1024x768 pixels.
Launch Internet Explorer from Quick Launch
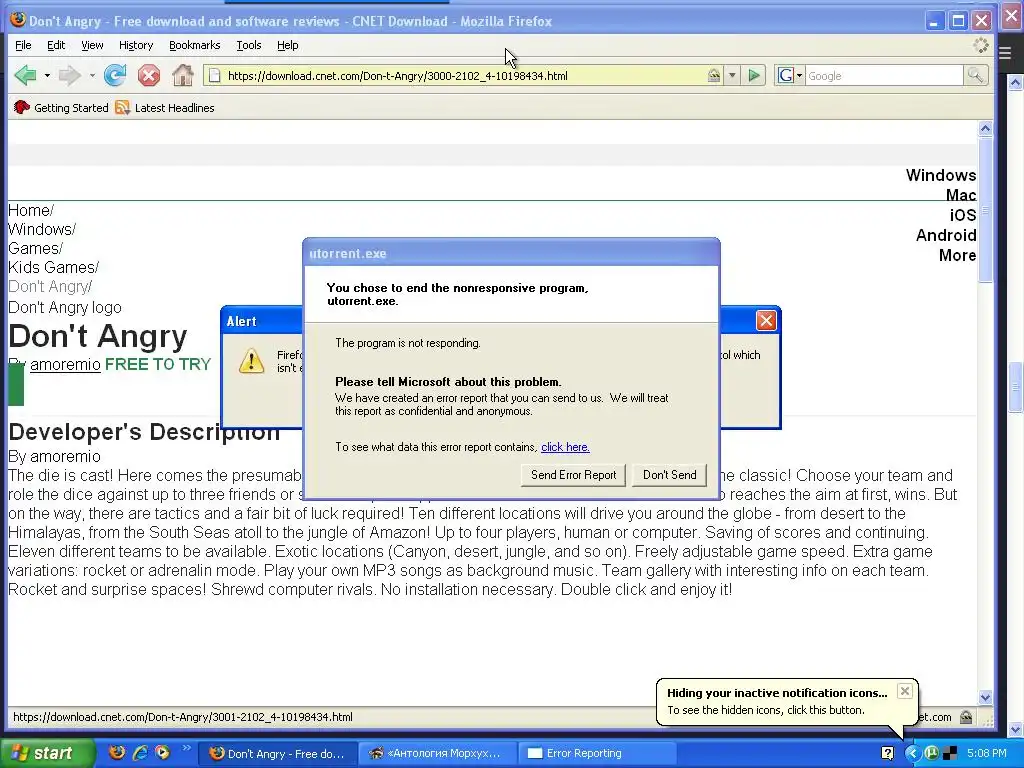click(x=140, y=752)
